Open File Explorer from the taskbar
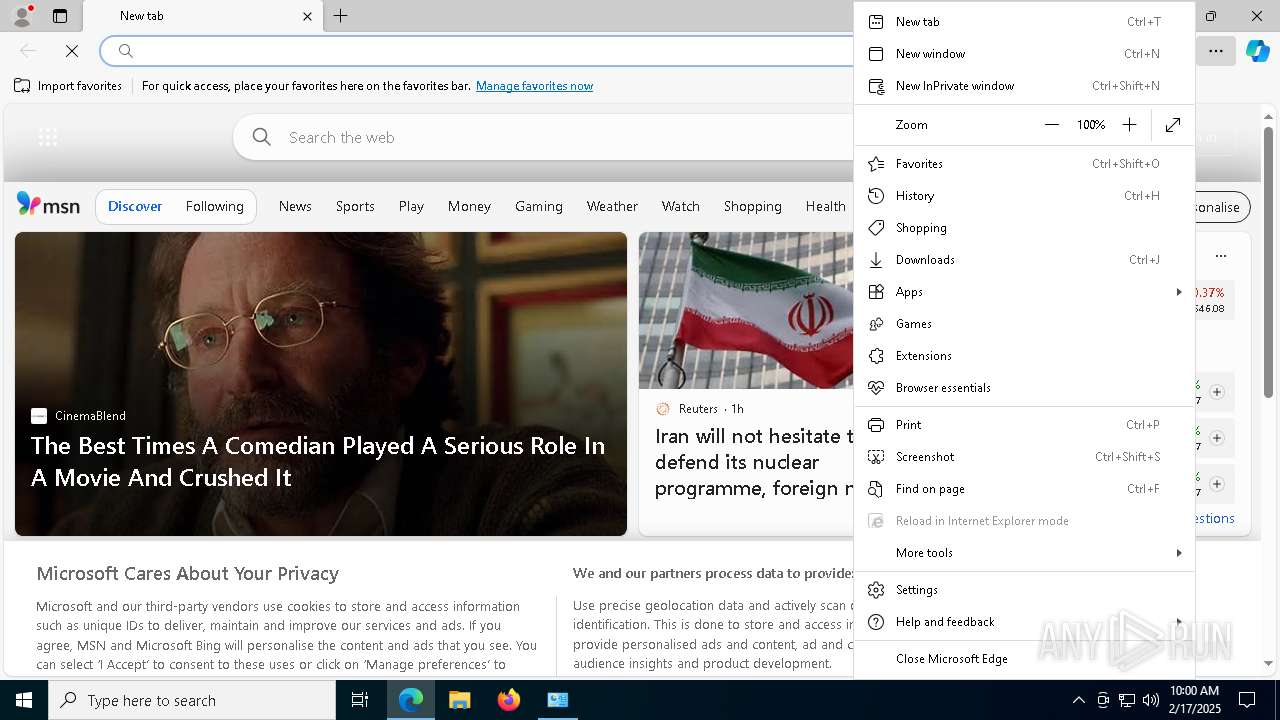Image resolution: width=1280 pixels, height=720 pixels. click(x=459, y=700)
